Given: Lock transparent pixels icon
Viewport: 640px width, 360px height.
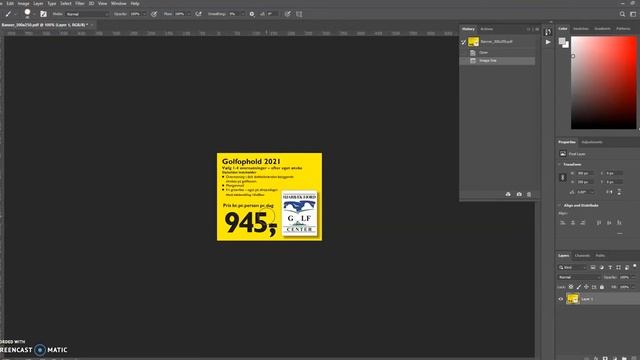Looking at the screenshot, I should point(571,287).
